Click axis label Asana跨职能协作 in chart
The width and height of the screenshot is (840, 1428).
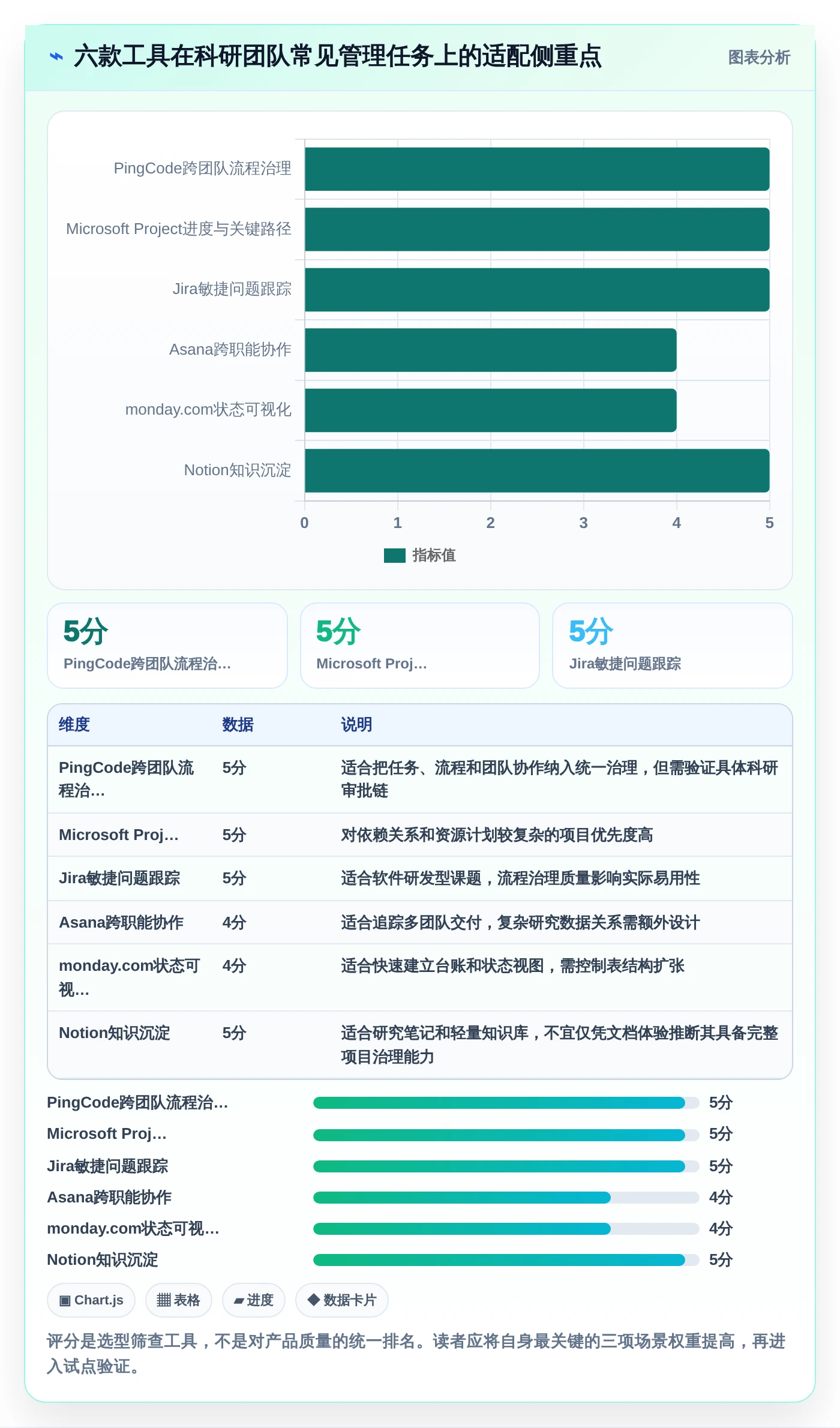tap(230, 350)
